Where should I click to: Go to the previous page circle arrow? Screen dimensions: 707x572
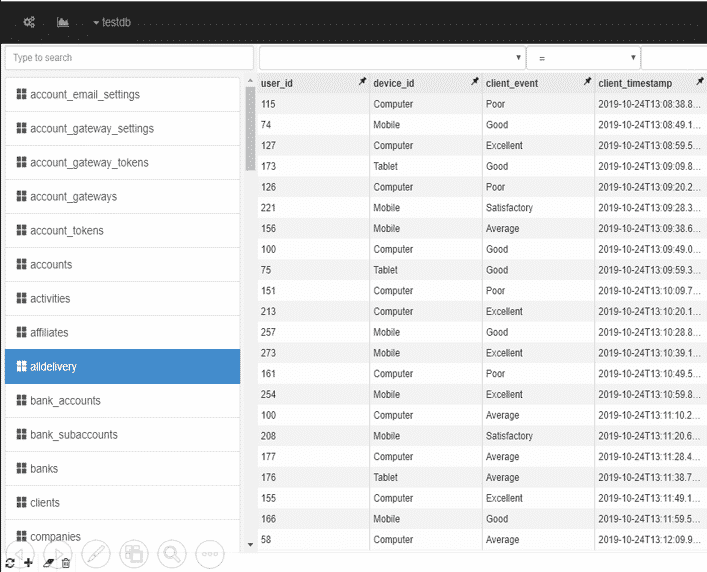[19, 553]
